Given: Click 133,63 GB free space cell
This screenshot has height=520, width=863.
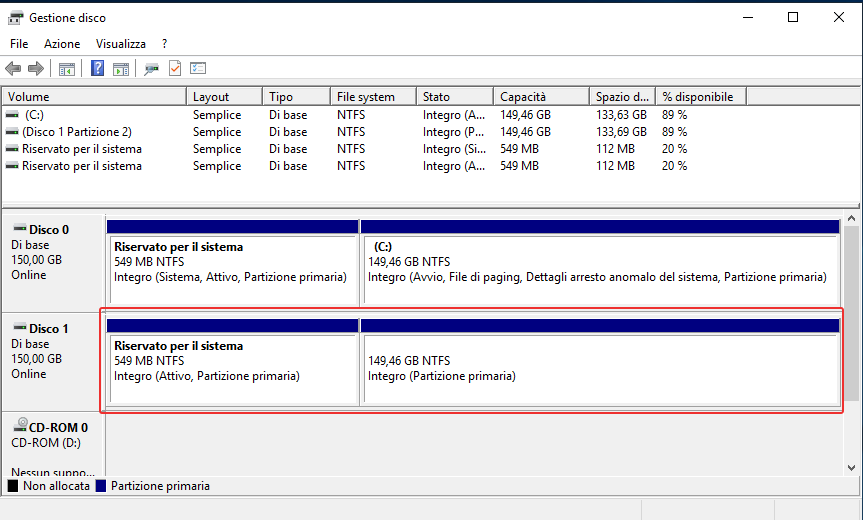Looking at the screenshot, I should (x=621, y=115).
